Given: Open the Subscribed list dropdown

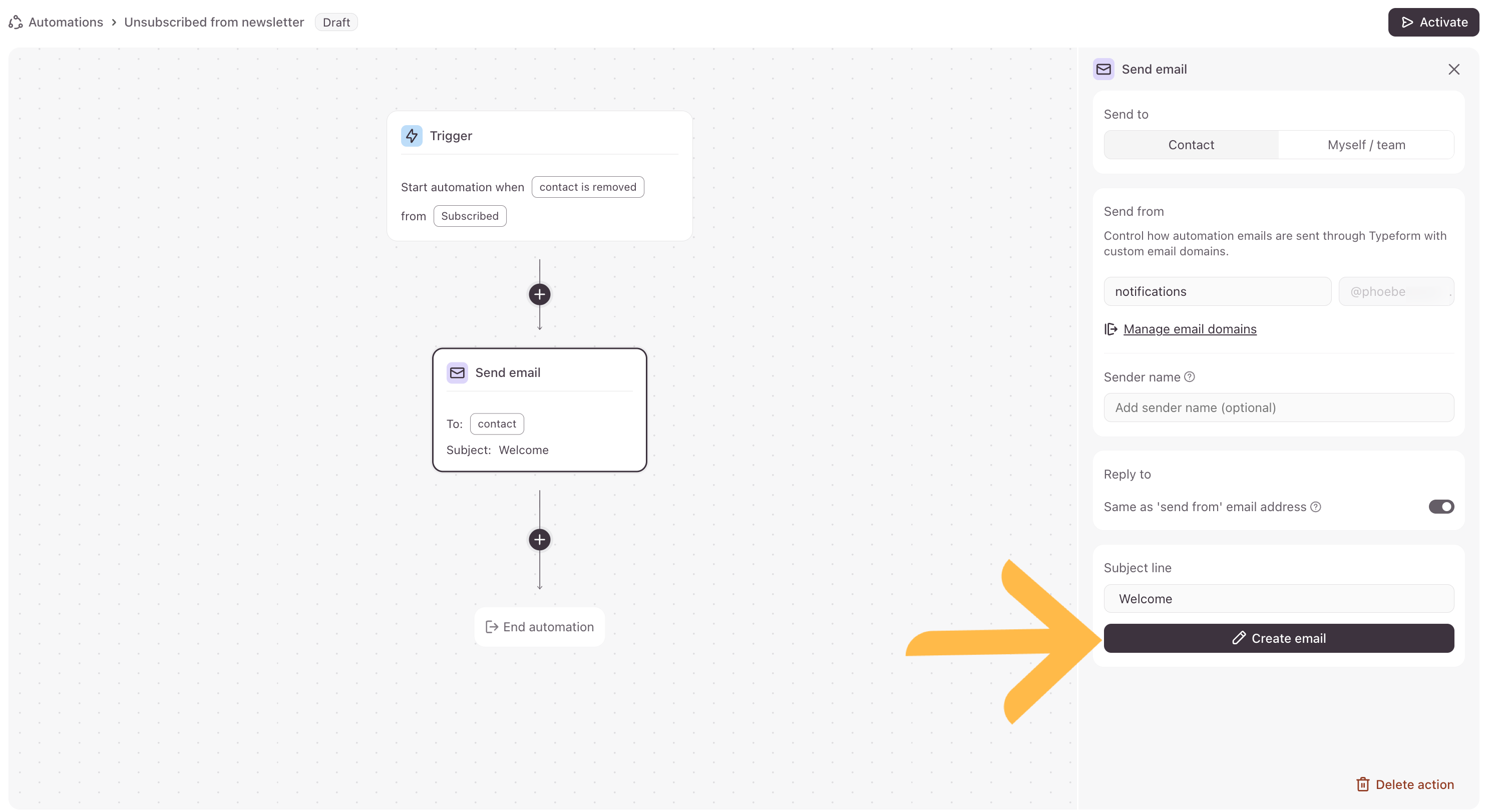Looking at the screenshot, I should [x=470, y=216].
